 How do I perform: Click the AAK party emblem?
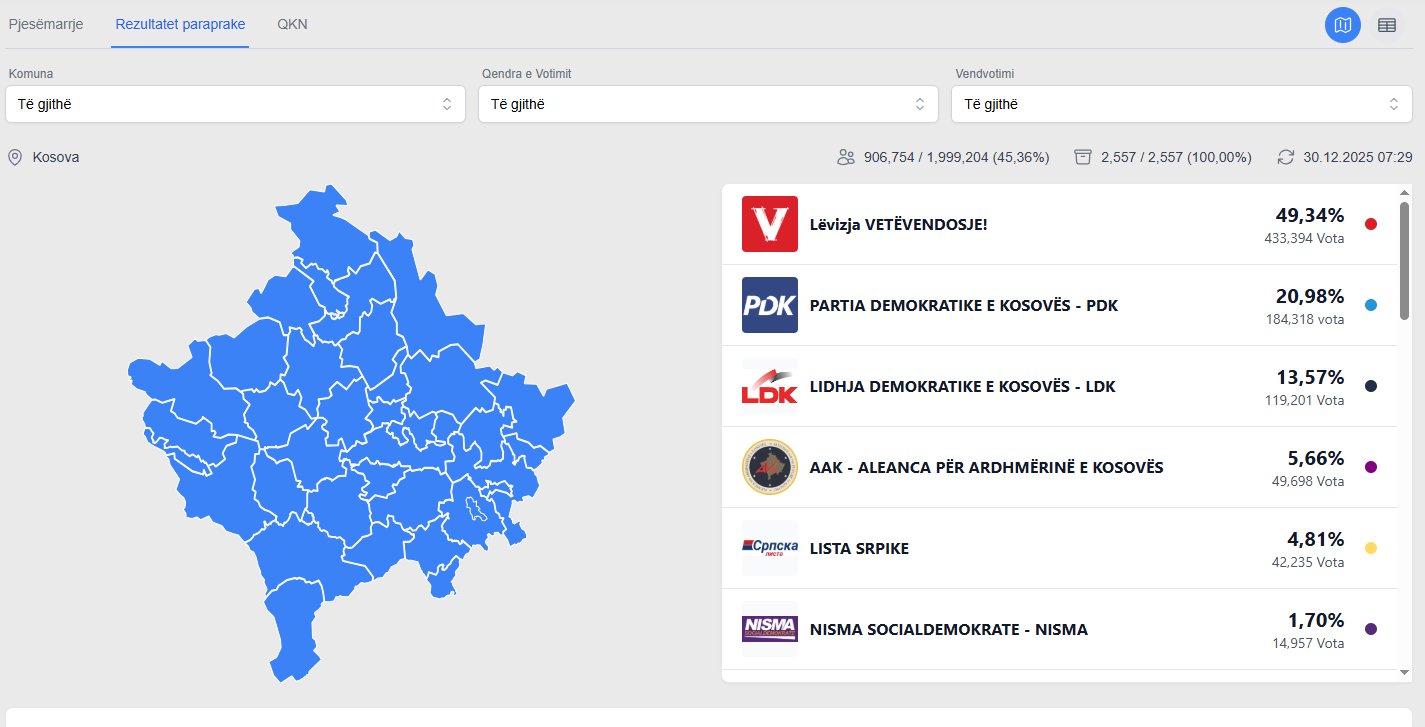pyautogui.click(x=770, y=467)
